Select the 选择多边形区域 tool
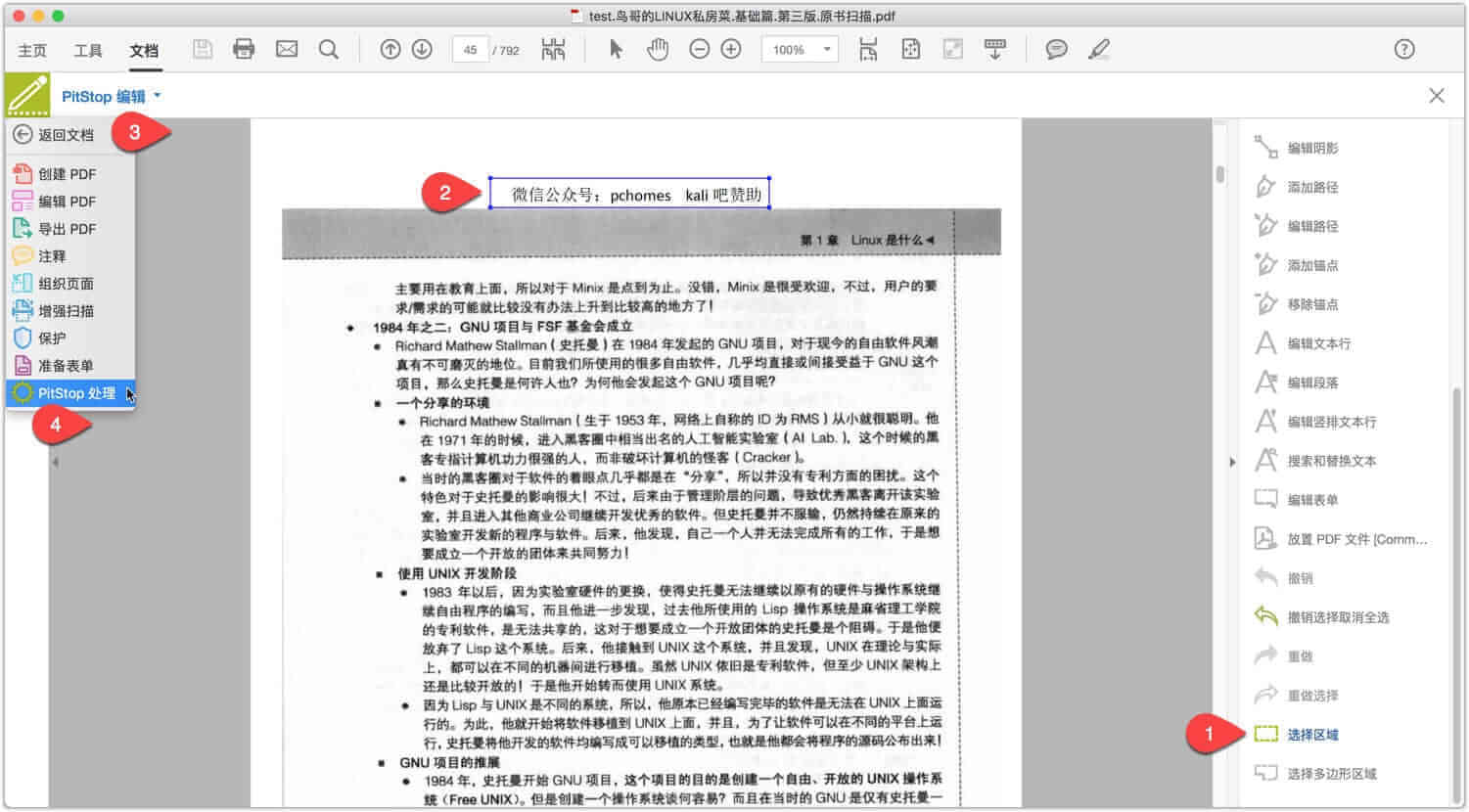Image resolution: width=1469 pixels, height=812 pixels. coord(1315,774)
